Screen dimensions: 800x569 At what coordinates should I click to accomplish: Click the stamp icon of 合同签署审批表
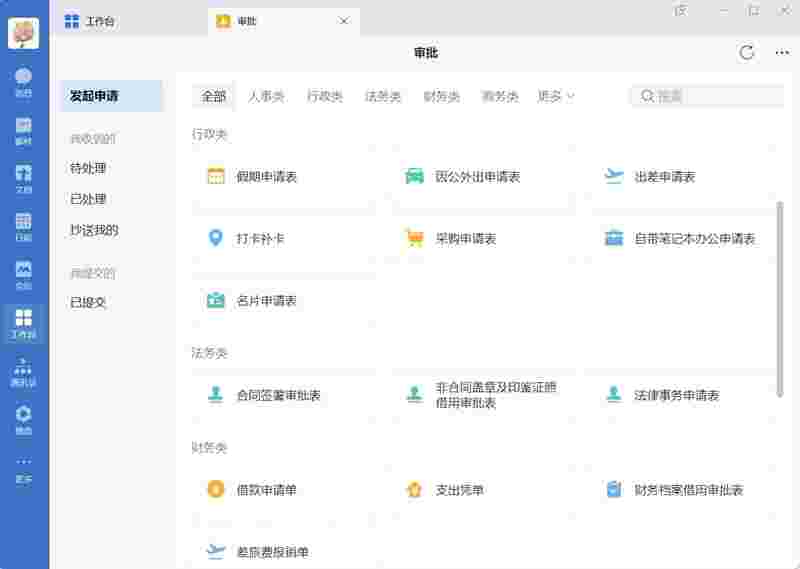(216, 394)
